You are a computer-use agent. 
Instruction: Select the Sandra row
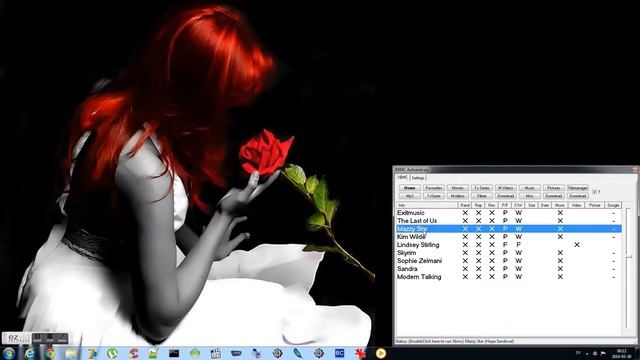pyautogui.click(x=509, y=269)
